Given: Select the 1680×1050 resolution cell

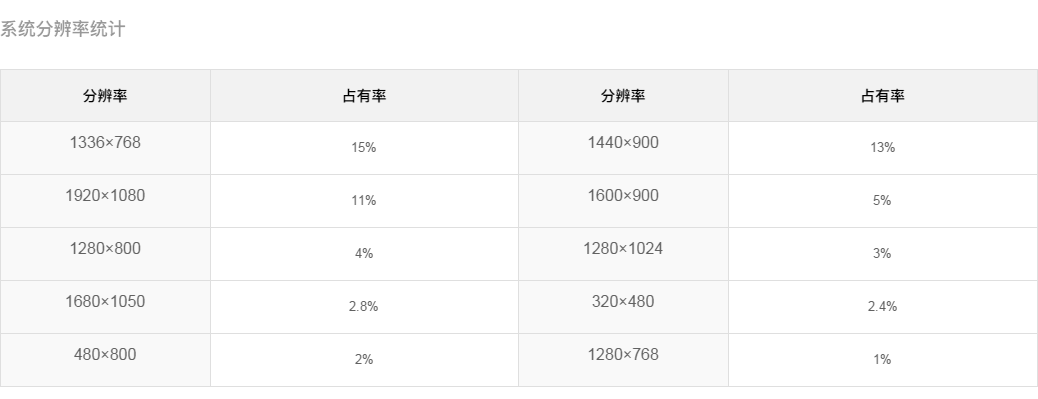Looking at the screenshot, I should point(105,307).
